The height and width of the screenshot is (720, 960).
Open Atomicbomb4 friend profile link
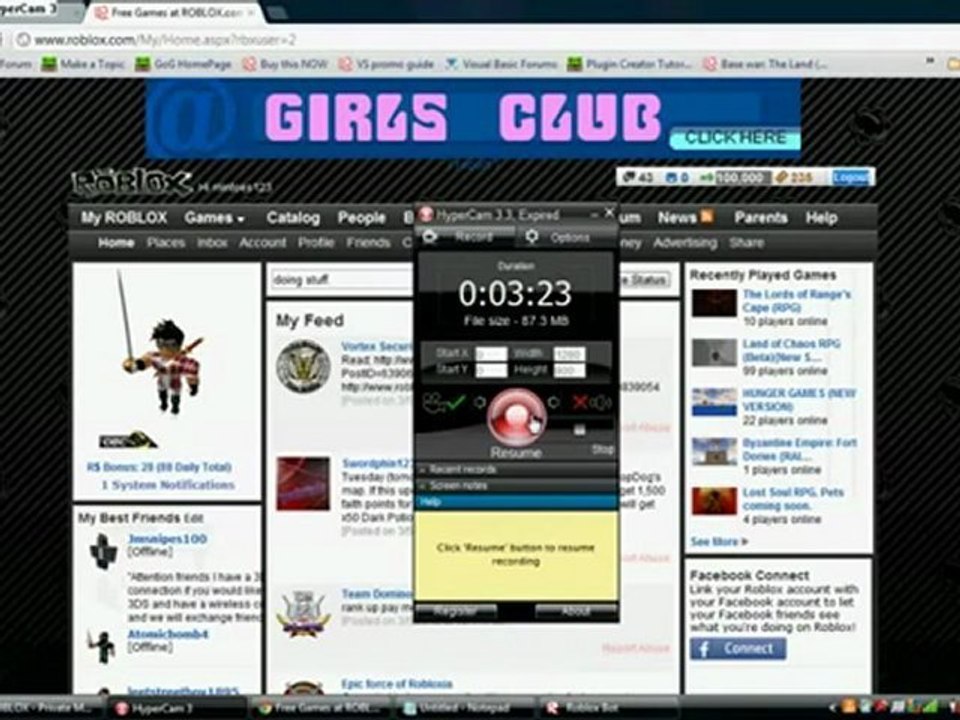pyautogui.click(x=168, y=634)
